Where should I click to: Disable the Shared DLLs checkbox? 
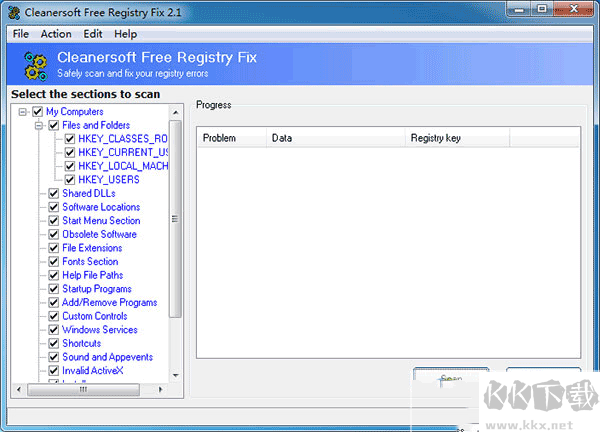coord(54,194)
